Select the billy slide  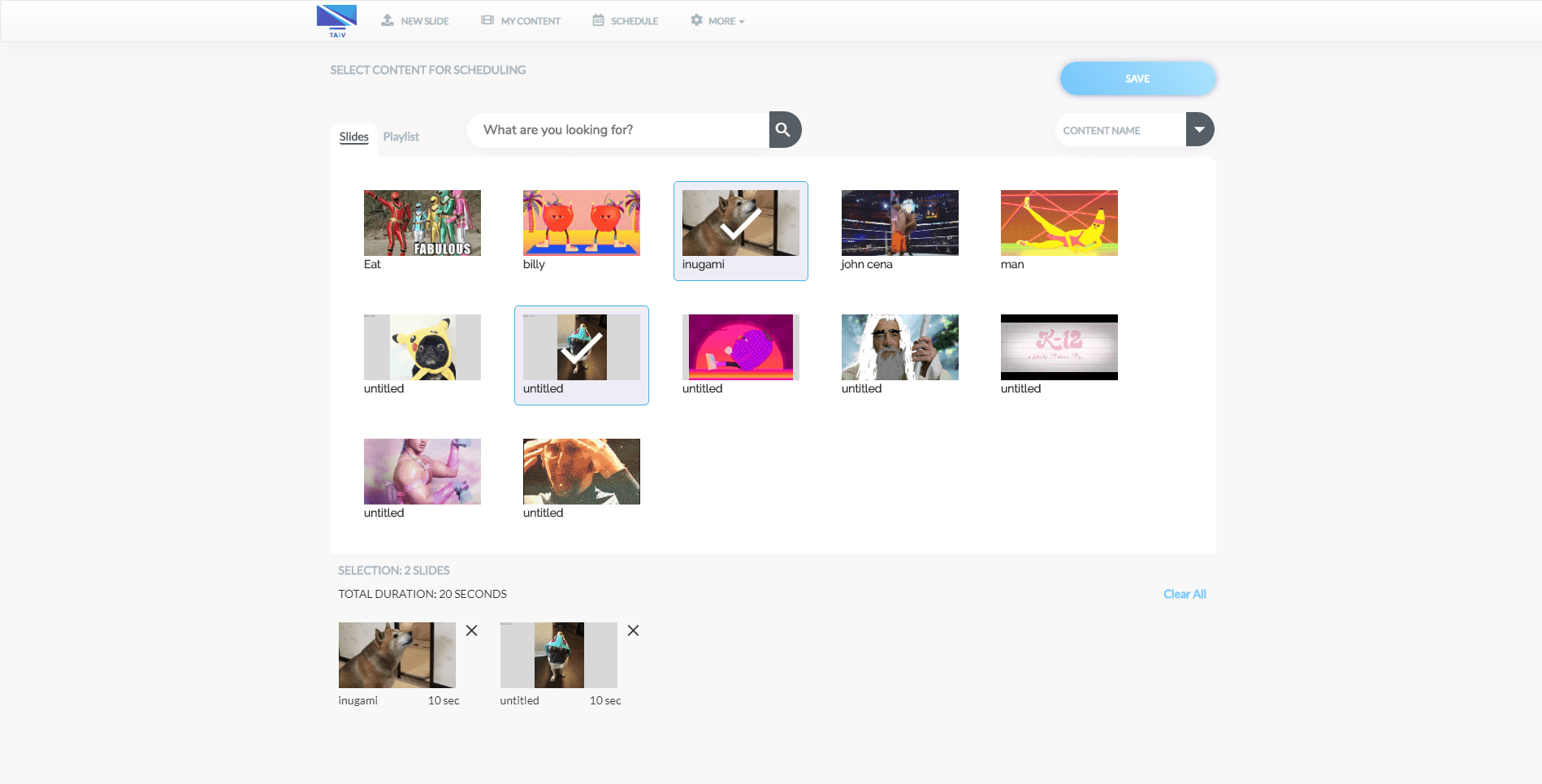click(581, 223)
